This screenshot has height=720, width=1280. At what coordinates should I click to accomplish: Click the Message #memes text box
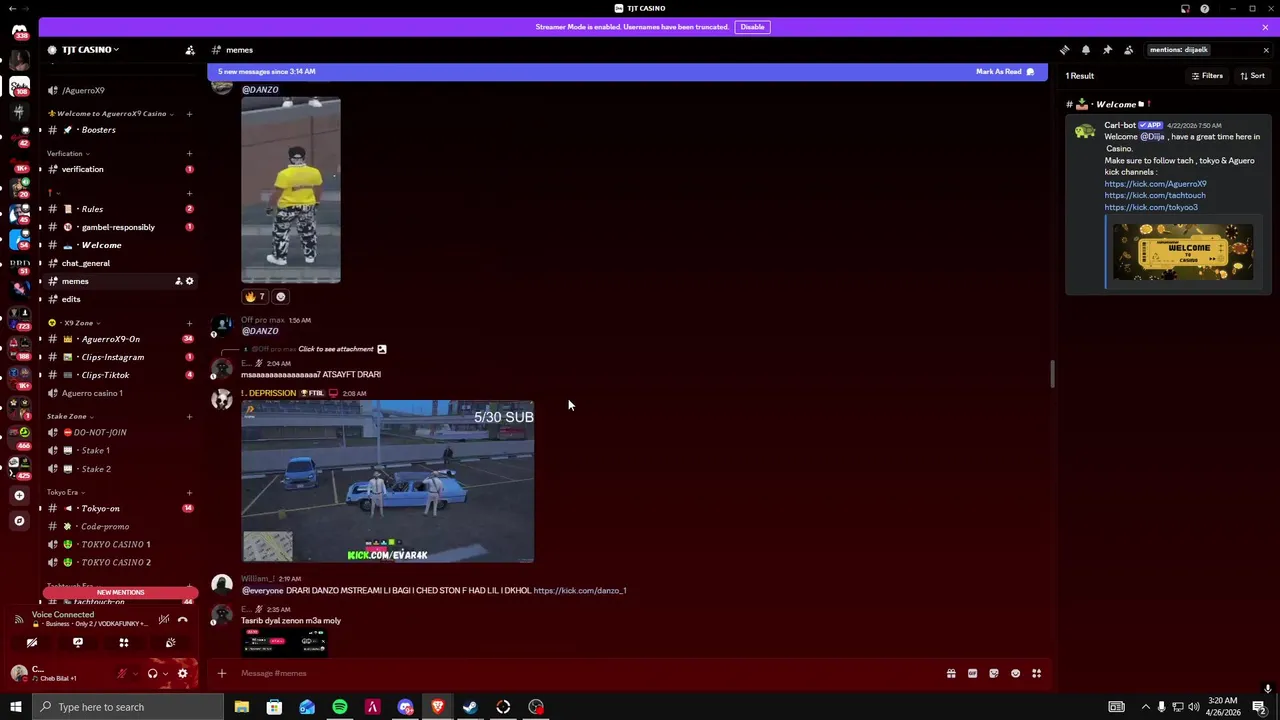pyautogui.click(x=590, y=673)
